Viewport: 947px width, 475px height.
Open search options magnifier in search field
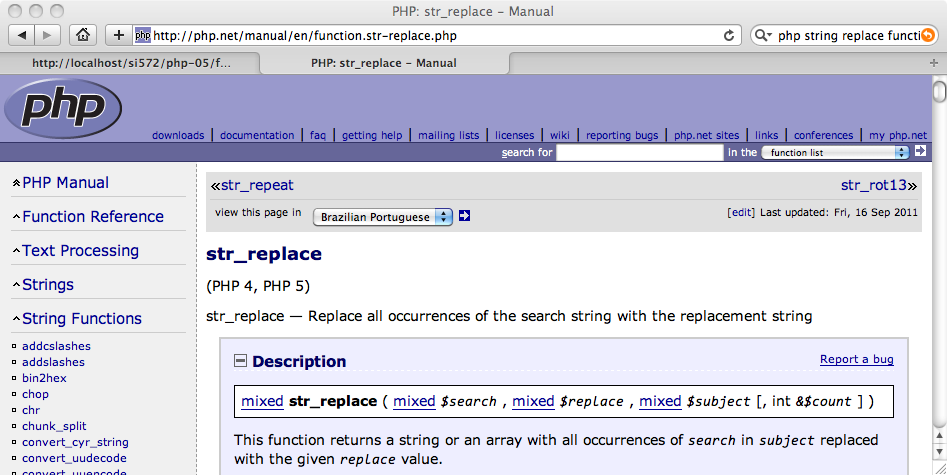click(763, 36)
